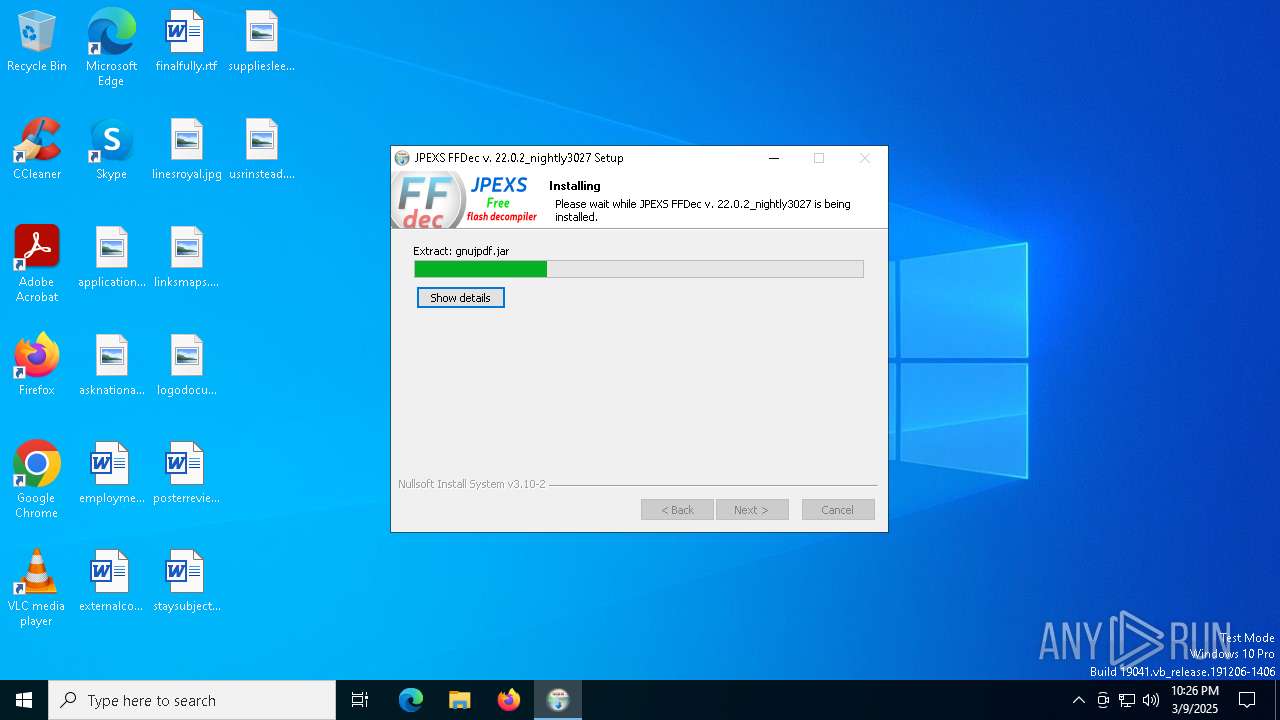Screen dimensions: 1280x720
Task: Open the Recycle Bin desktop icon
Action: (37, 41)
